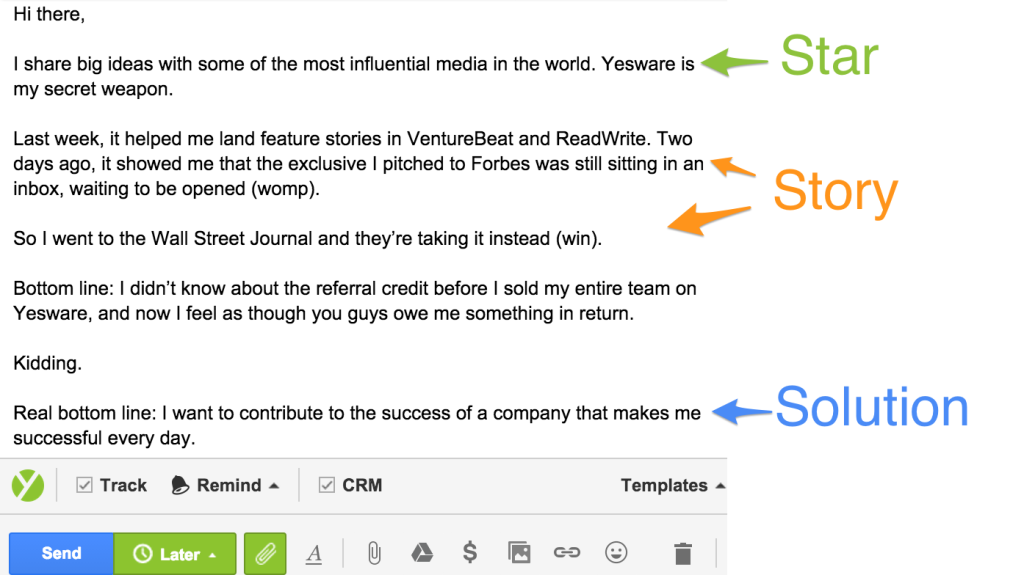The height and width of the screenshot is (575, 1024).
Task: Click the Later schedule button clock icon
Action: (x=143, y=554)
